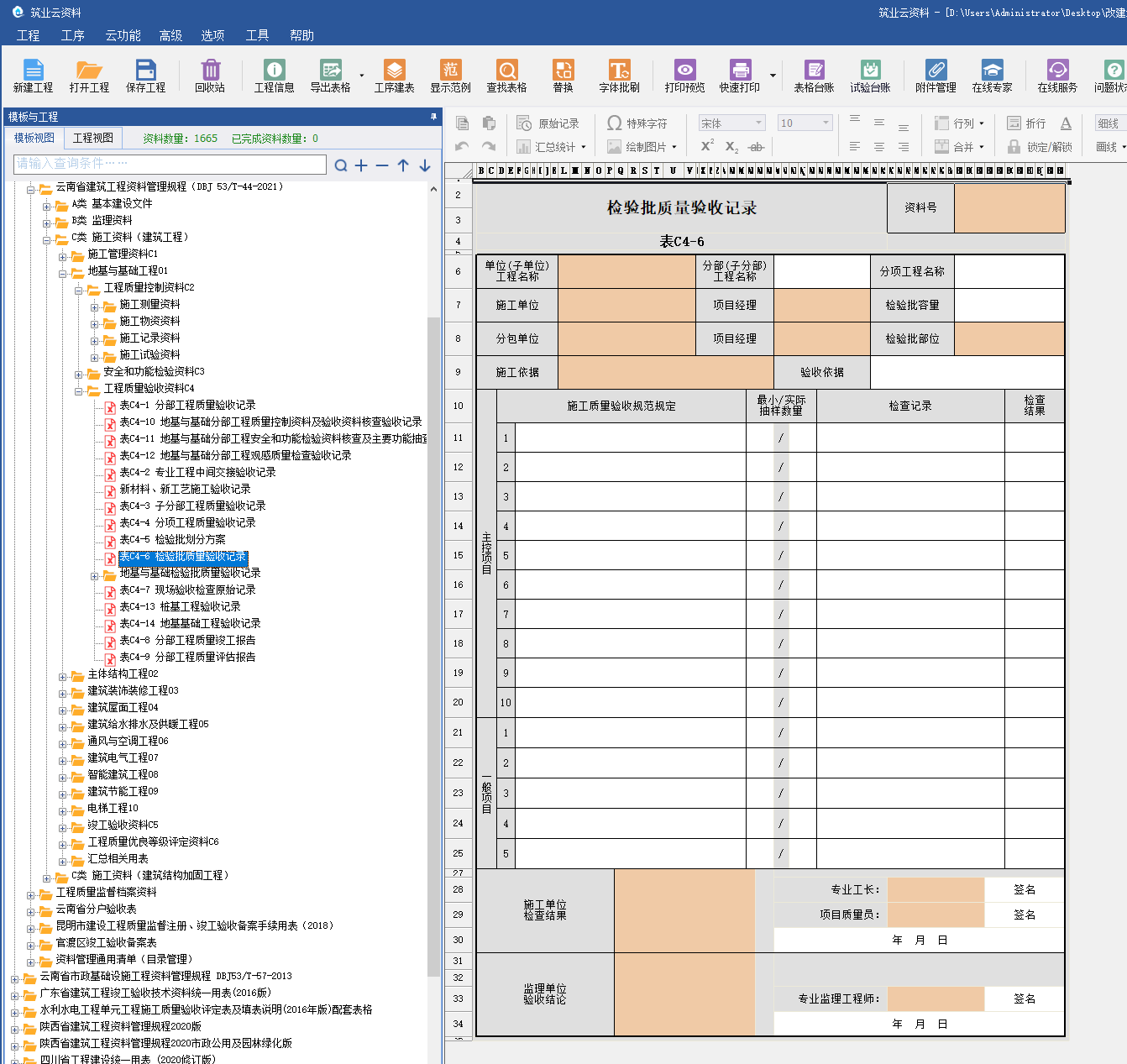Open 查找表格 search tool

point(506,76)
